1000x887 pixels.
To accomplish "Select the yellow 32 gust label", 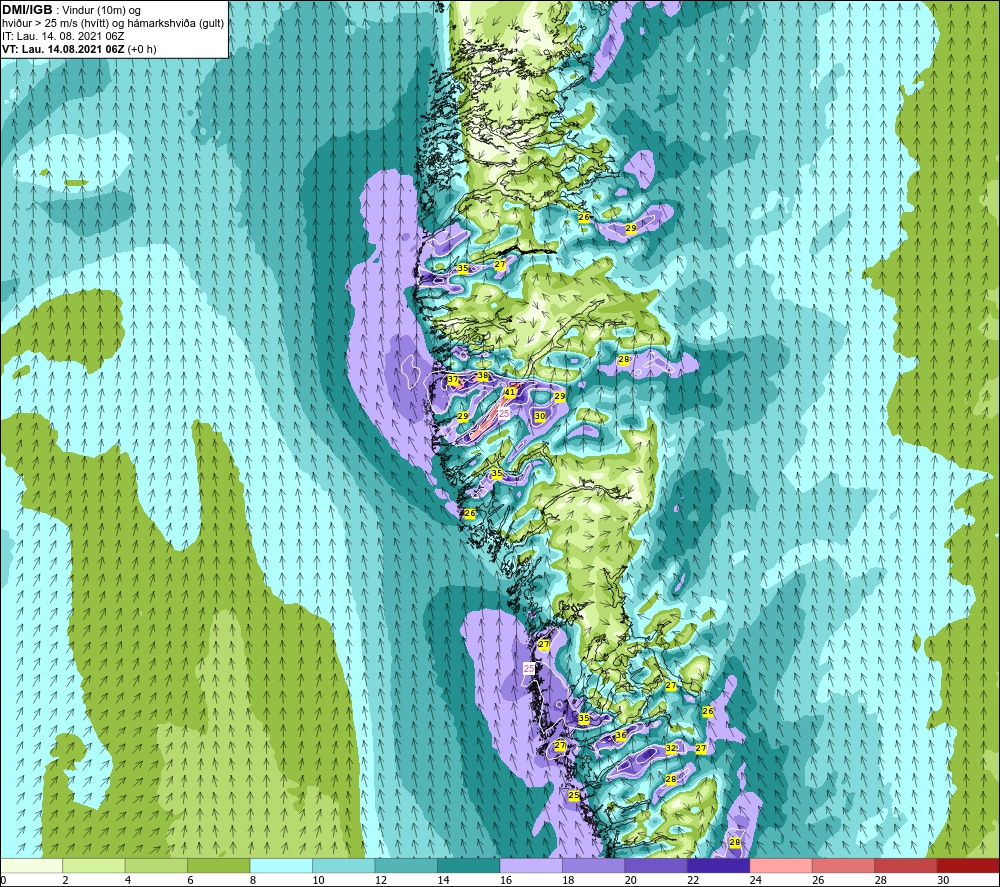I will pyautogui.click(x=671, y=749).
